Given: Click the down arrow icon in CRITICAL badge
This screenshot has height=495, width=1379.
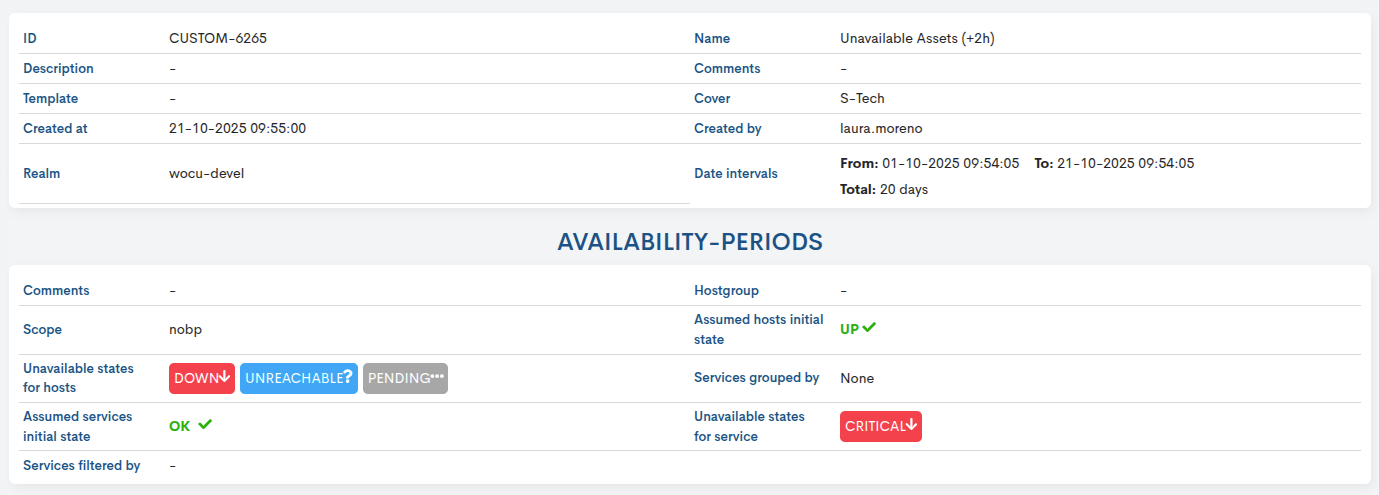Looking at the screenshot, I should point(912,426).
